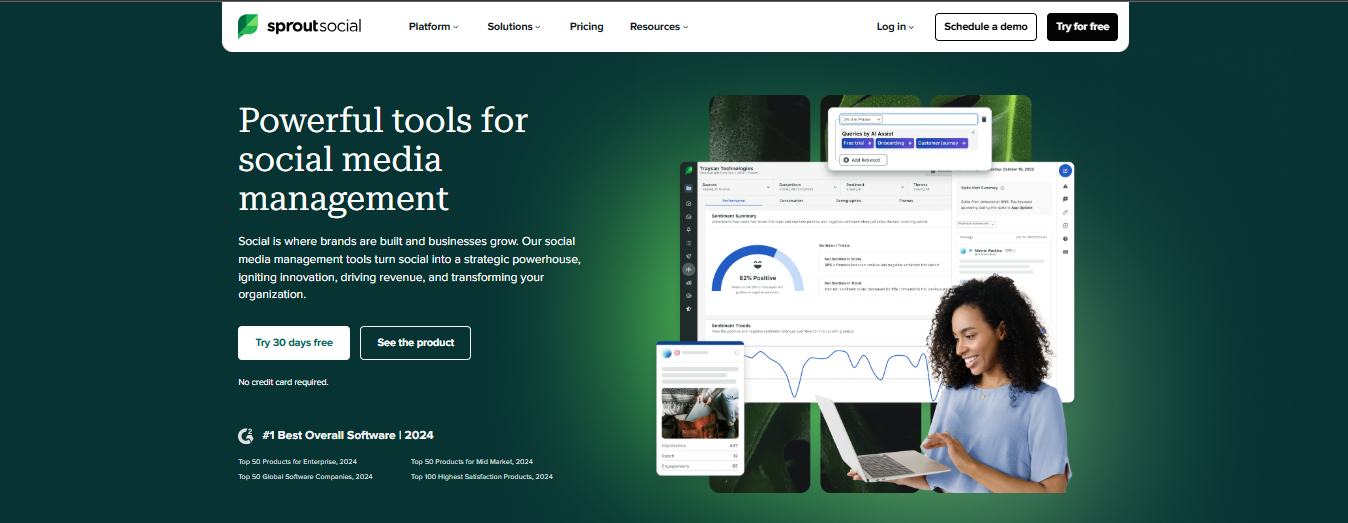Click the black Try for free button
This screenshot has height=523, width=1348.
1082,27
